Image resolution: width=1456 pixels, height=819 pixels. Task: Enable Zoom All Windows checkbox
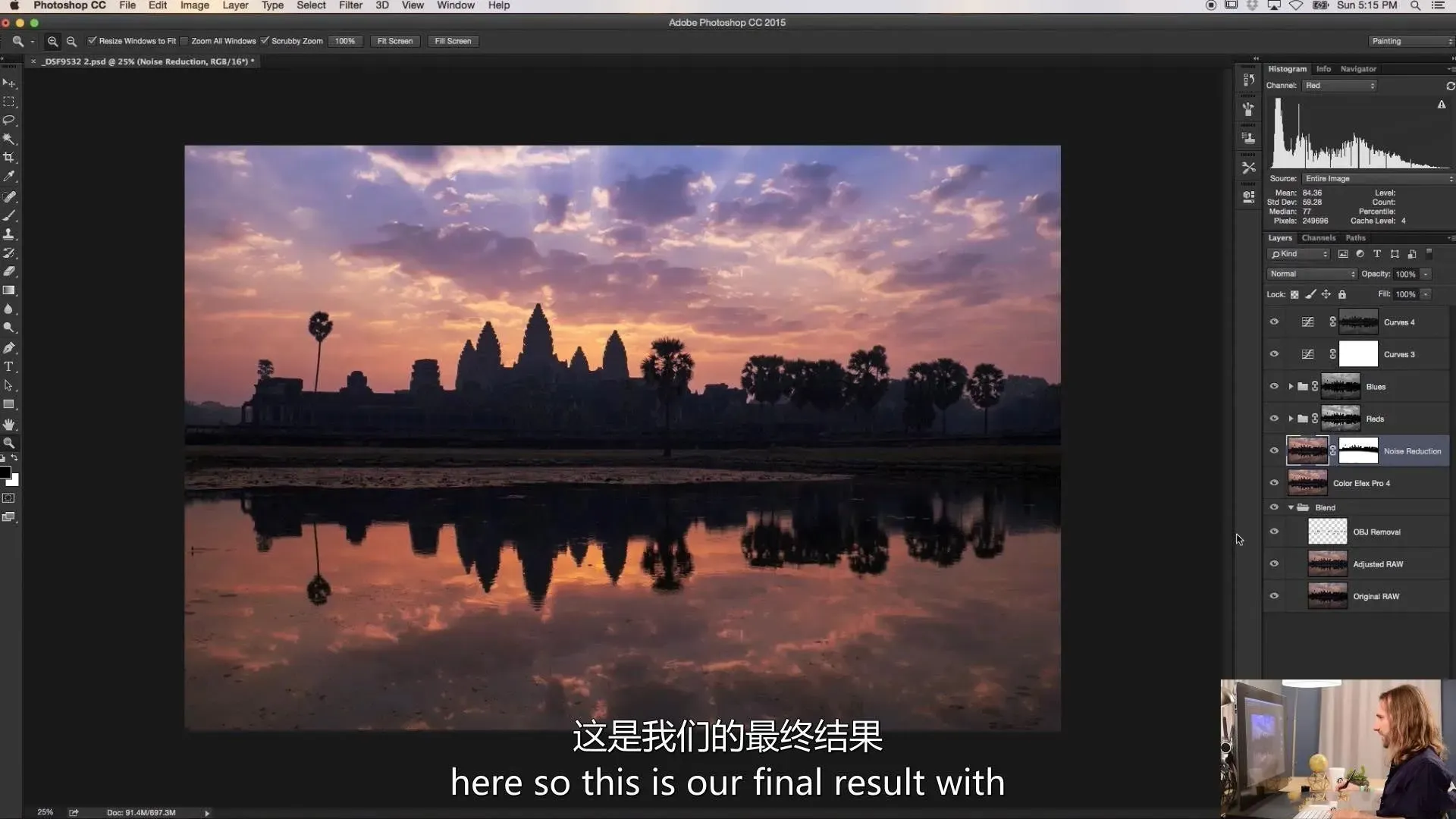tap(184, 41)
